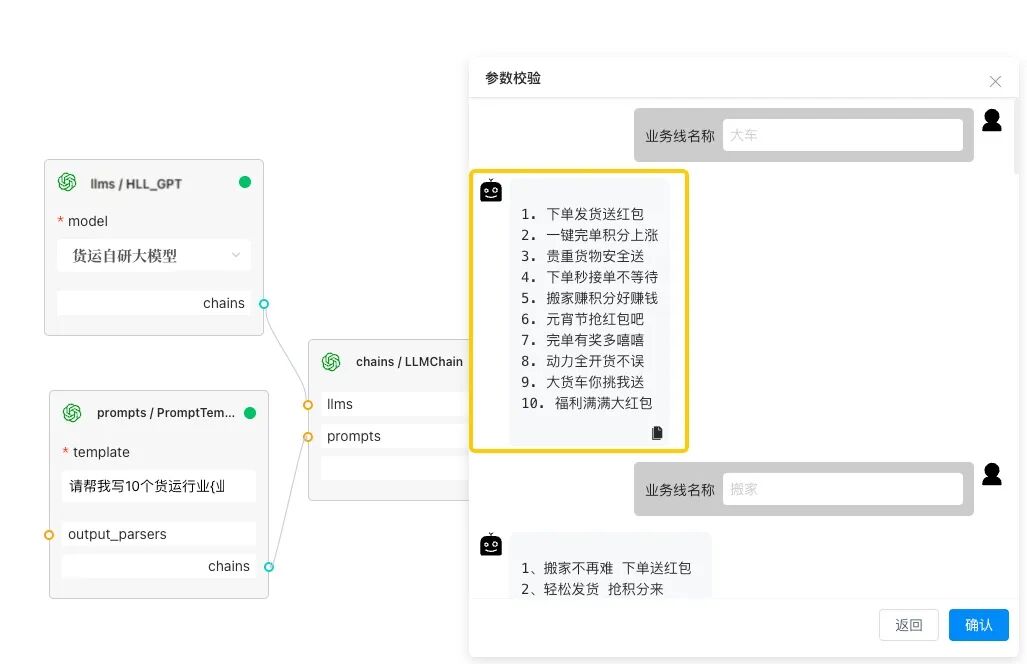
Task: Click the logo icon on the prompts / PromptTem... node
Action: (72, 413)
